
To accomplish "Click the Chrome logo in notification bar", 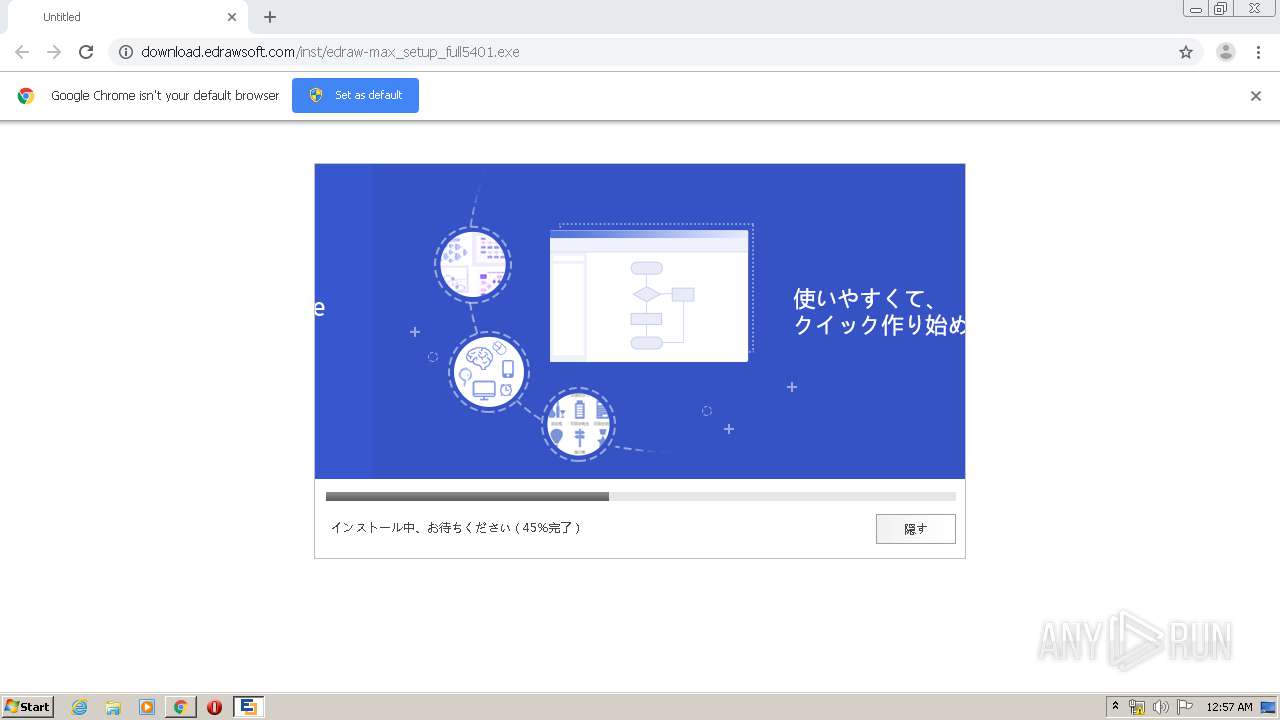I will click(26, 96).
